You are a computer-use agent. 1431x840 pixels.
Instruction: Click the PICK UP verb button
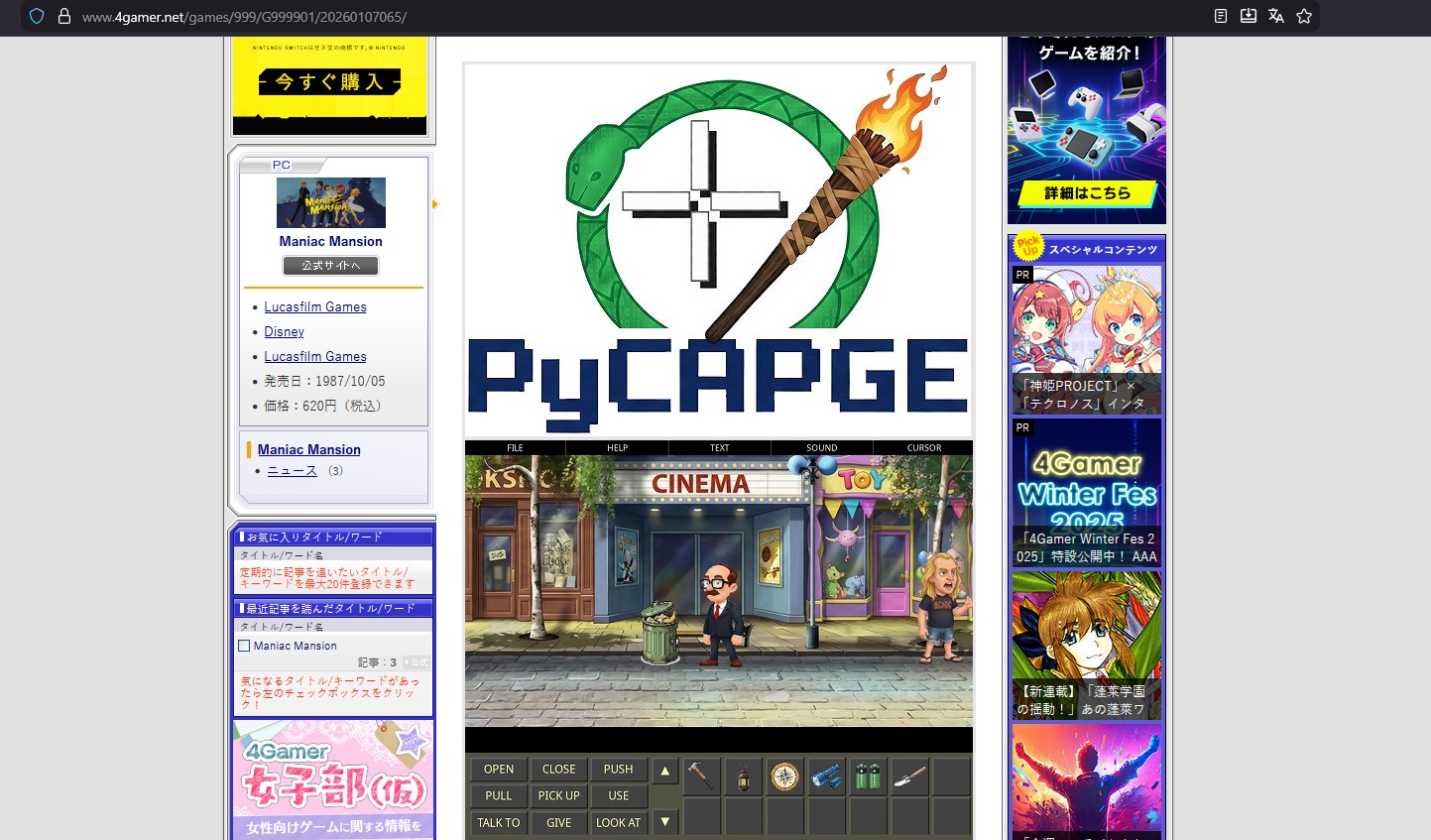coord(558,795)
